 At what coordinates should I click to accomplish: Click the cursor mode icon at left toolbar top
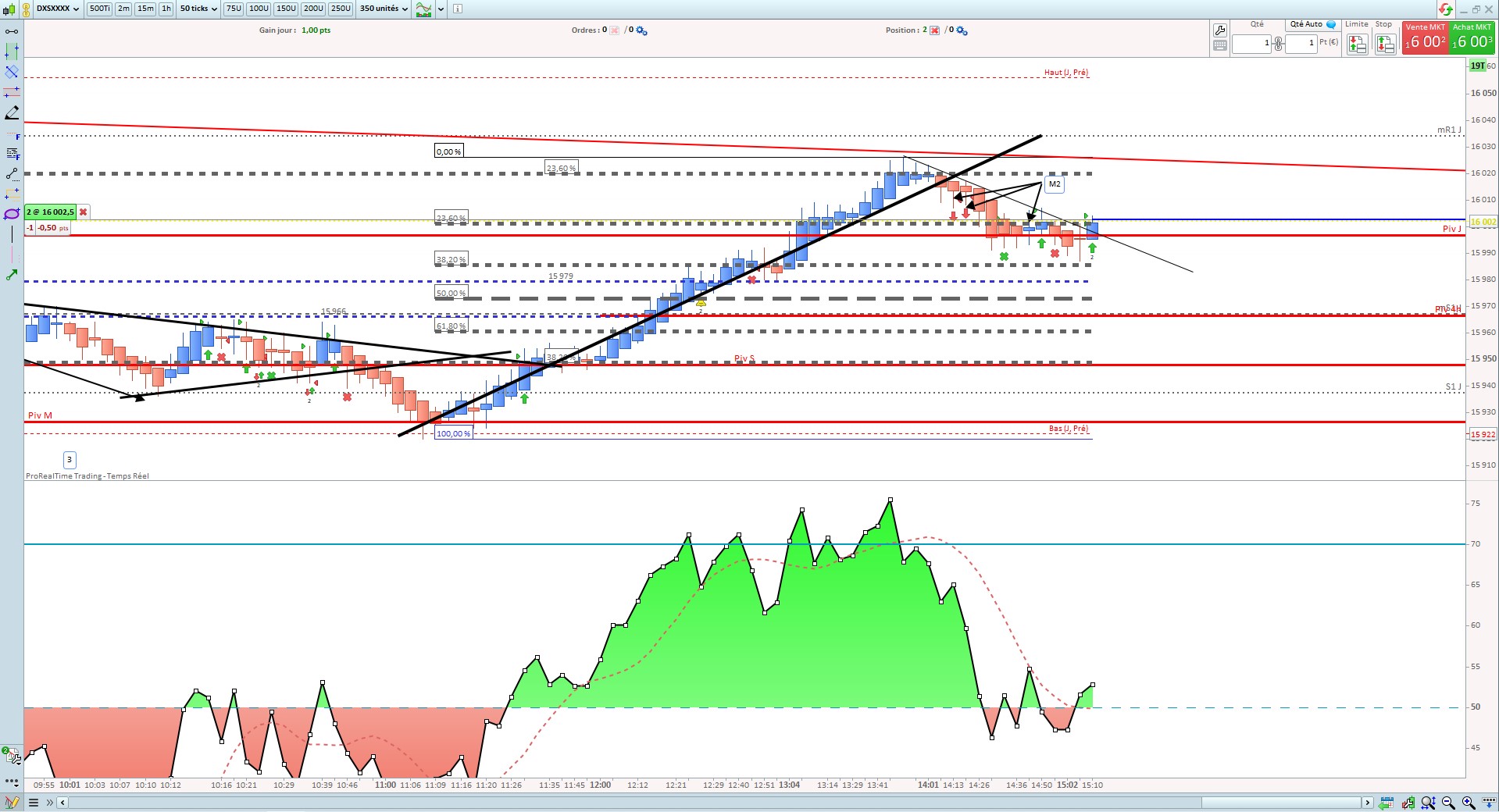click(x=12, y=31)
